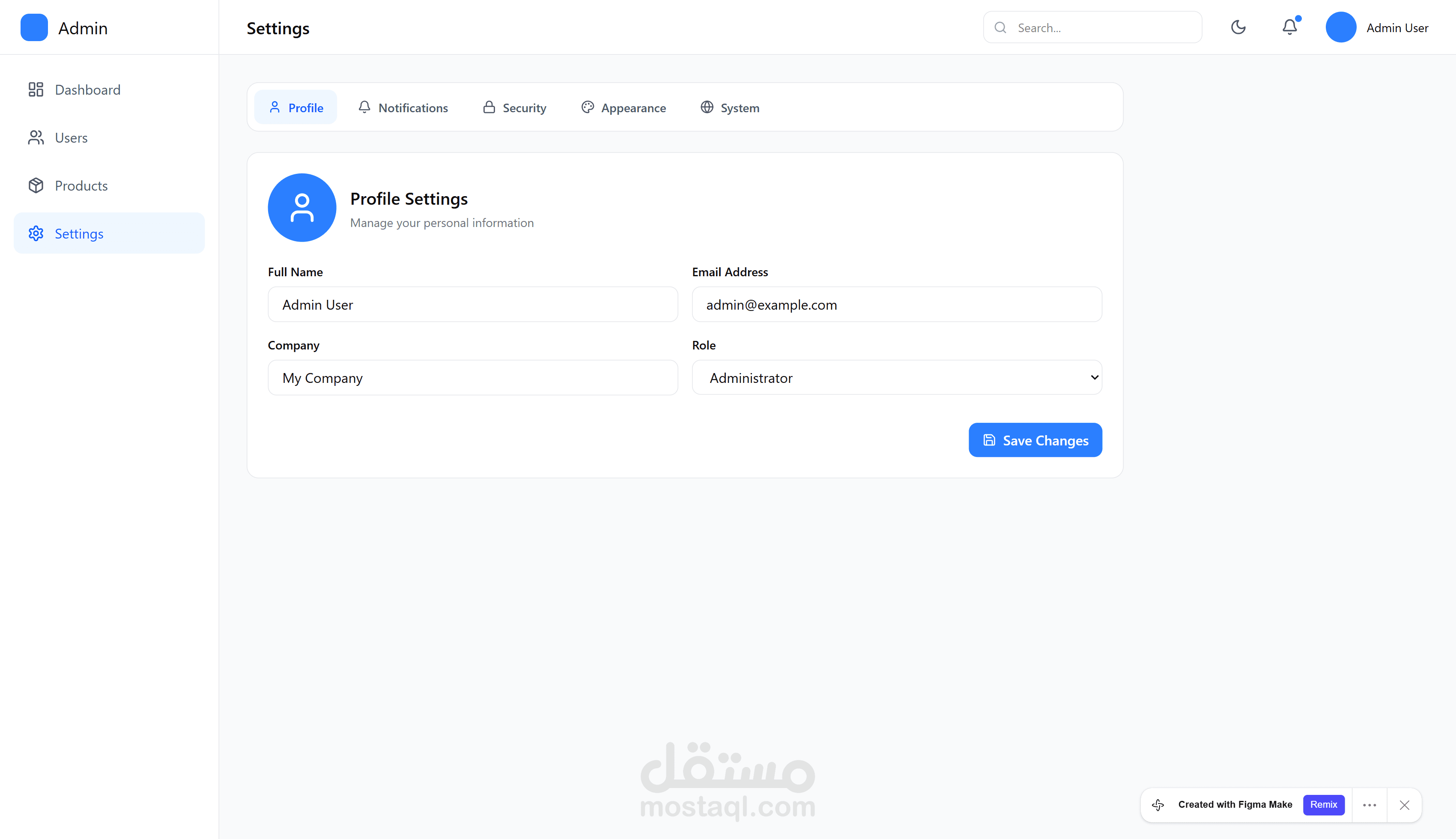Viewport: 1456px width, 839px height.
Task: Go to Users in sidebar
Action: click(71, 138)
